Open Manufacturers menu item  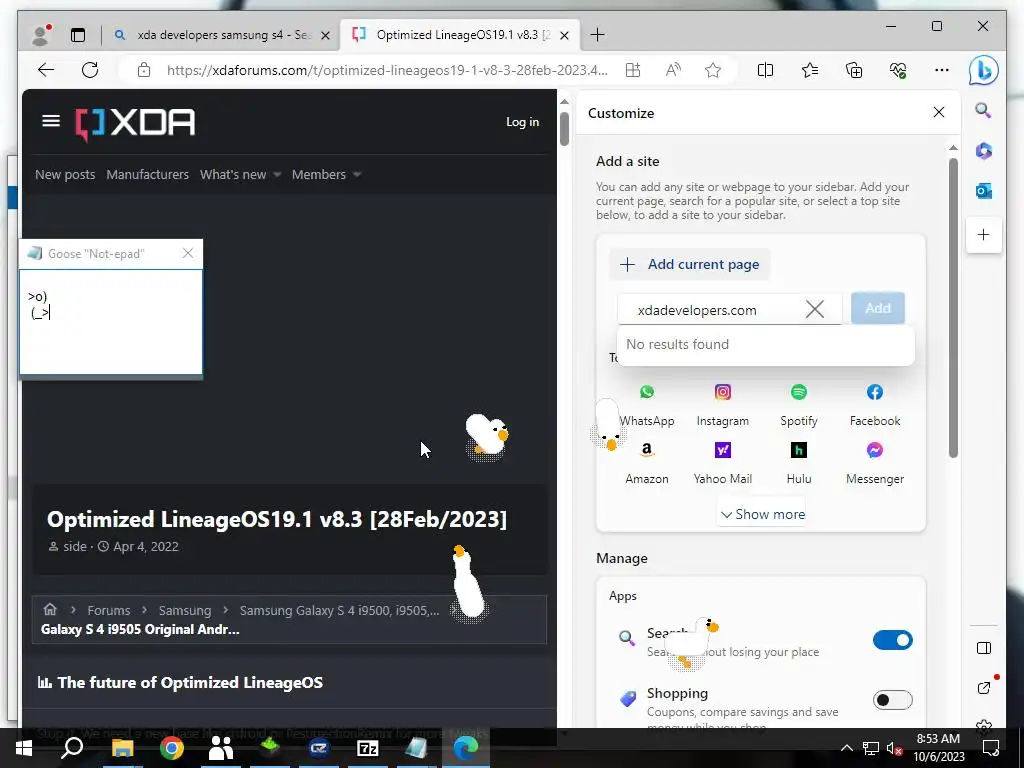pyautogui.click(x=148, y=174)
